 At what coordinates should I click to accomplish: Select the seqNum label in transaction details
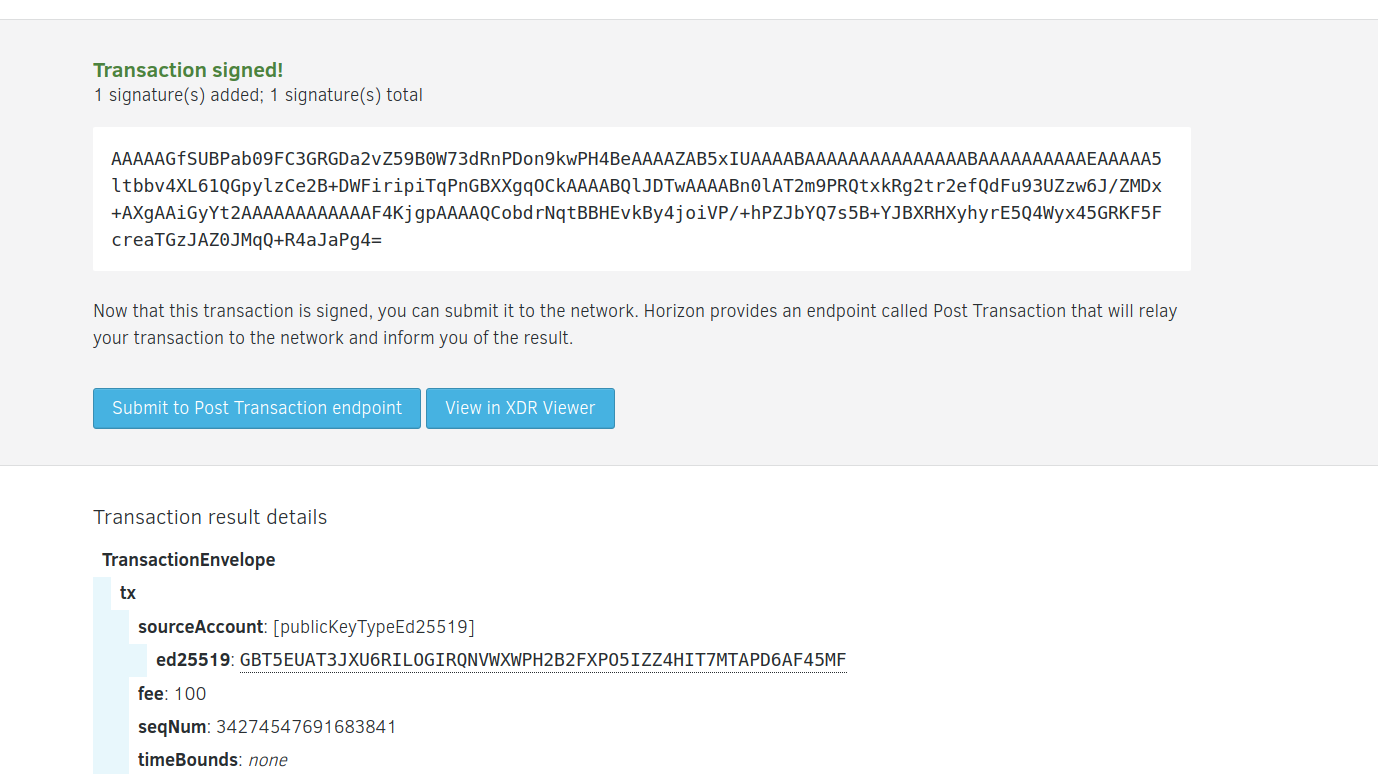172,727
